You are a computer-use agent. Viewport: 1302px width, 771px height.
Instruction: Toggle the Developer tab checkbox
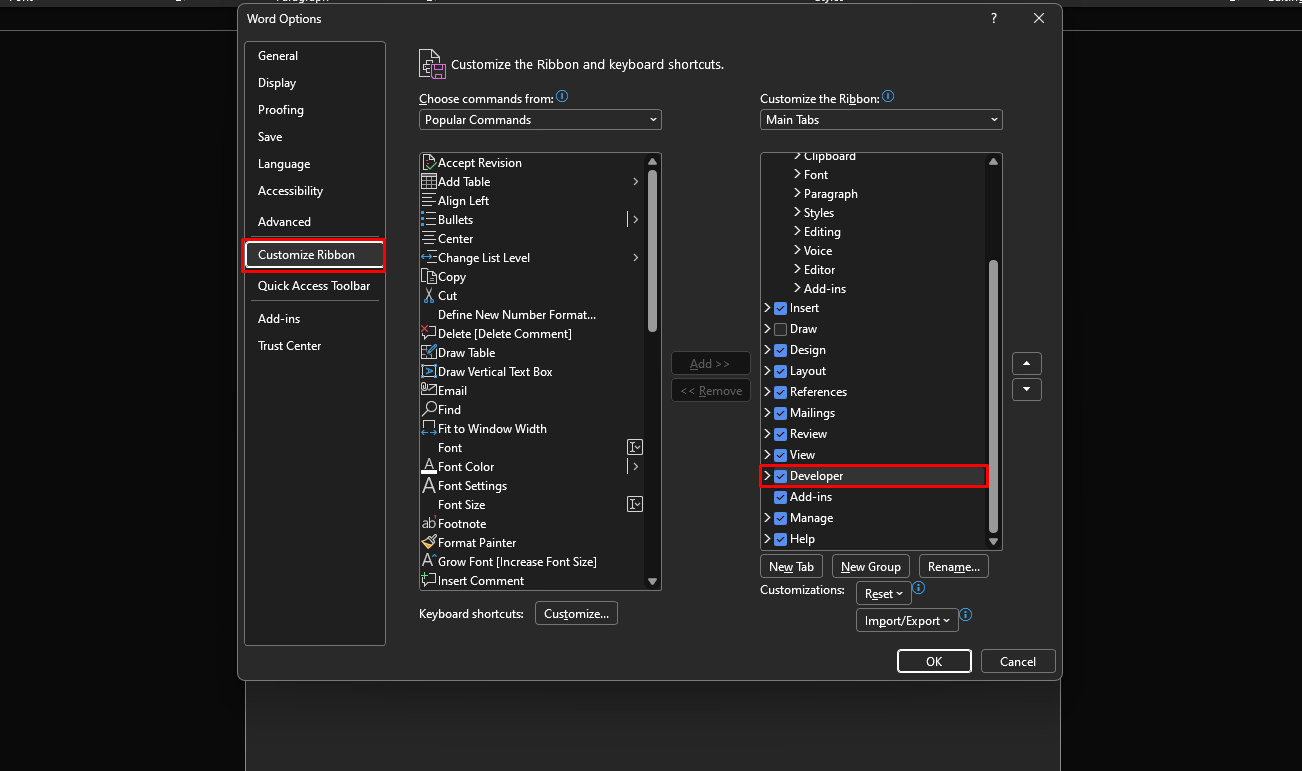781,476
